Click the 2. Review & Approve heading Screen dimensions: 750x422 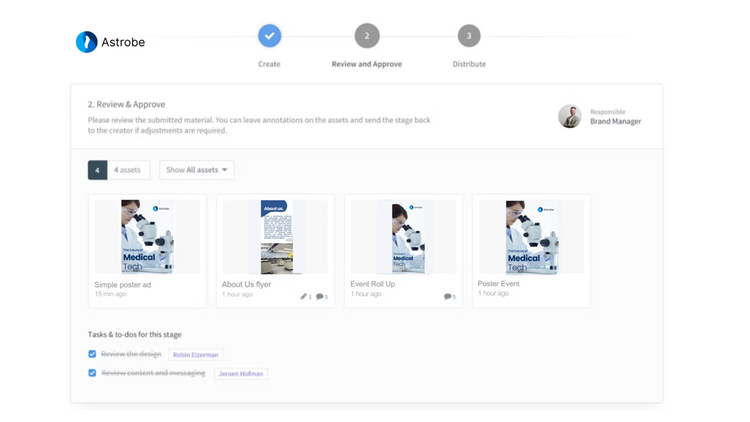pyautogui.click(x=126, y=104)
